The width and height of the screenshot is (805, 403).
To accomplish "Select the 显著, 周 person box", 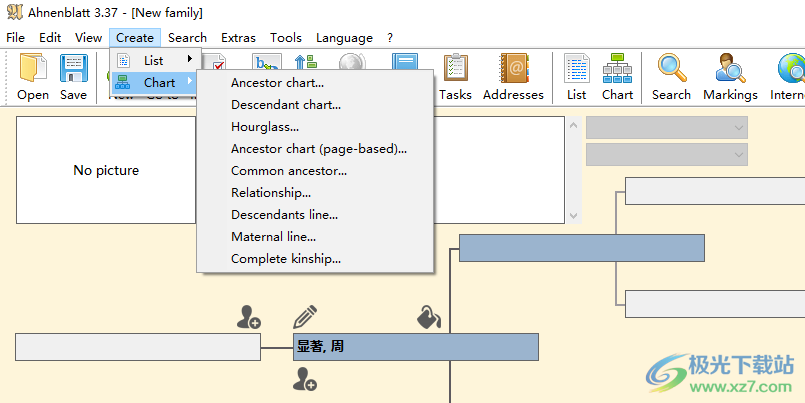I will pos(415,347).
